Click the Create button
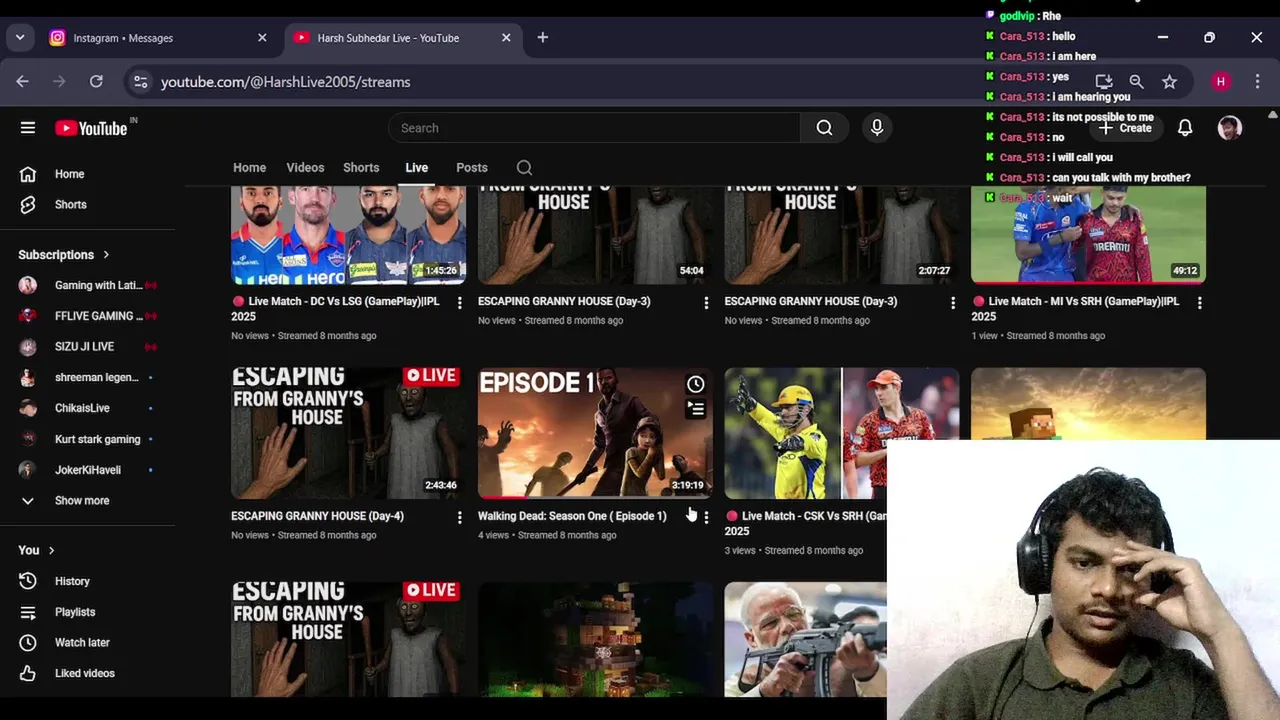The width and height of the screenshot is (1280, 720). click(1125, 128)
